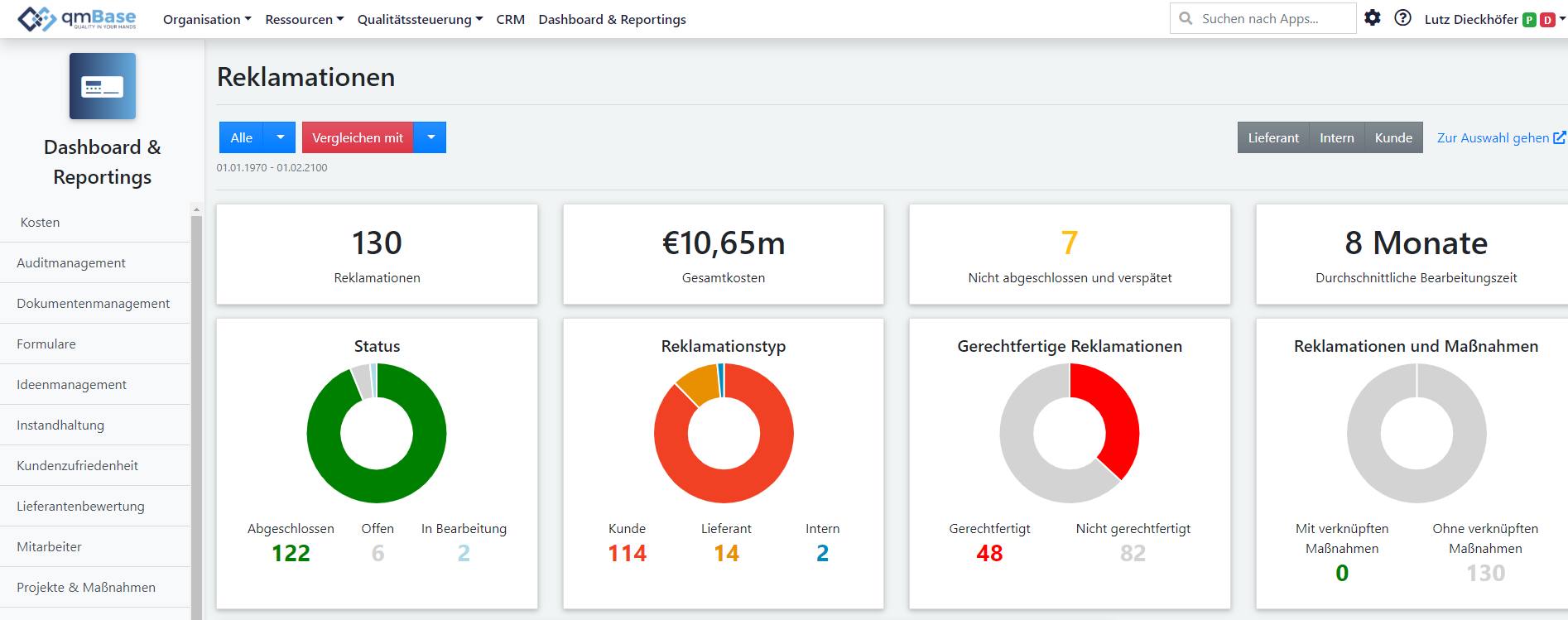
Task: Click the green P badge icon
Action: pos(1529,20)
